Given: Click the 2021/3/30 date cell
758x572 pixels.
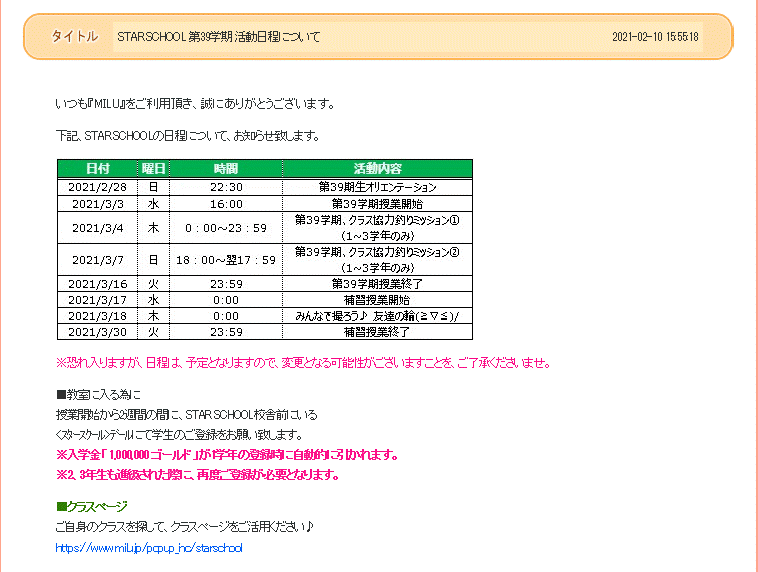Looking at the screenshot, I should click(x=98, y=332).
